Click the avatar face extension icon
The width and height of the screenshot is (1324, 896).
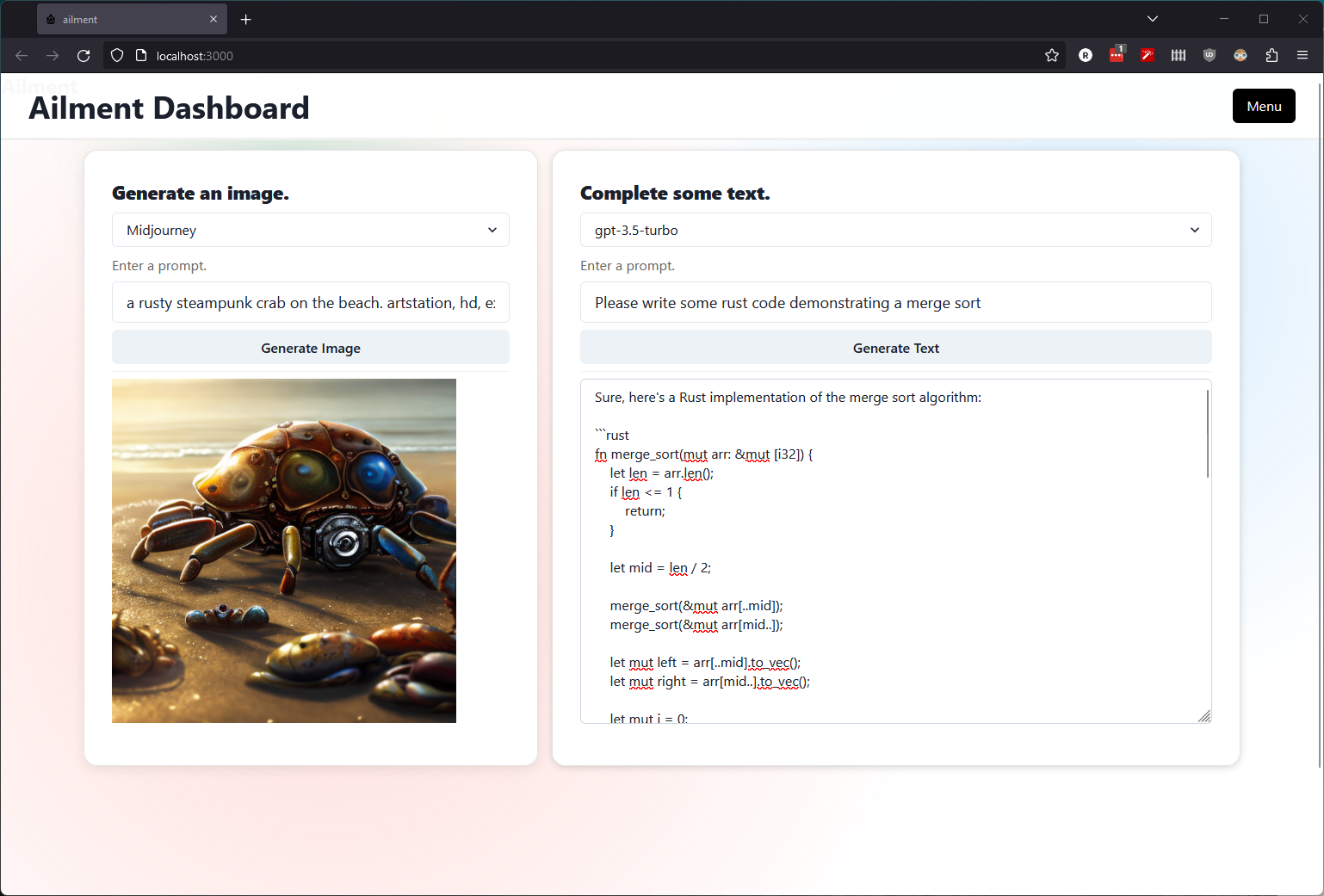coord(1240,56)
